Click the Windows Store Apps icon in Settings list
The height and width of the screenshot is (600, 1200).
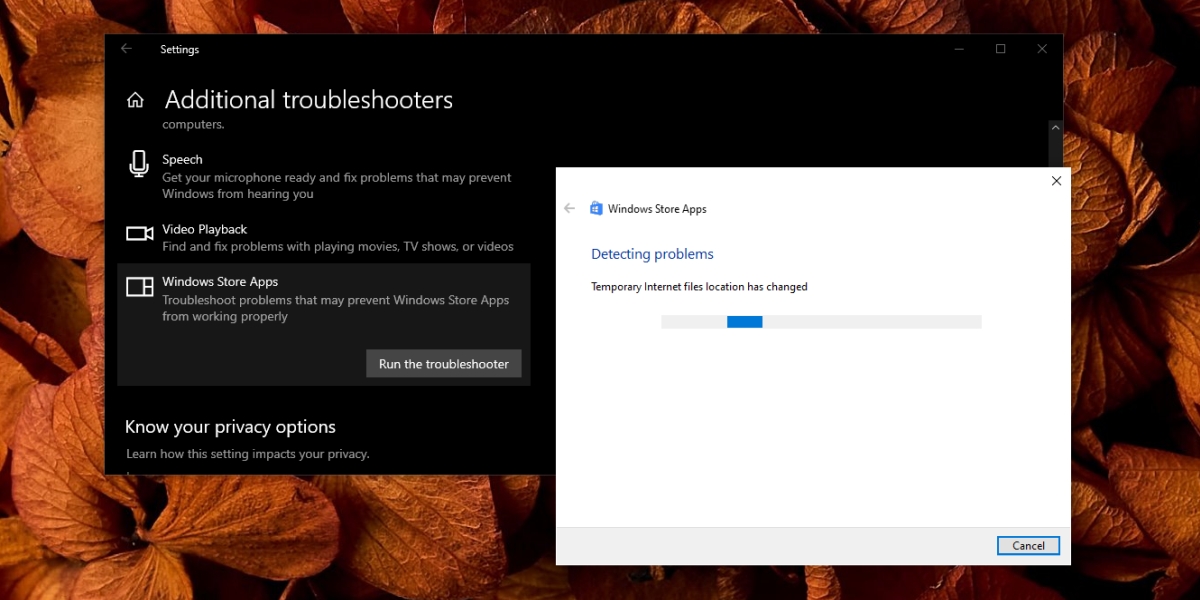coord(139,287)
